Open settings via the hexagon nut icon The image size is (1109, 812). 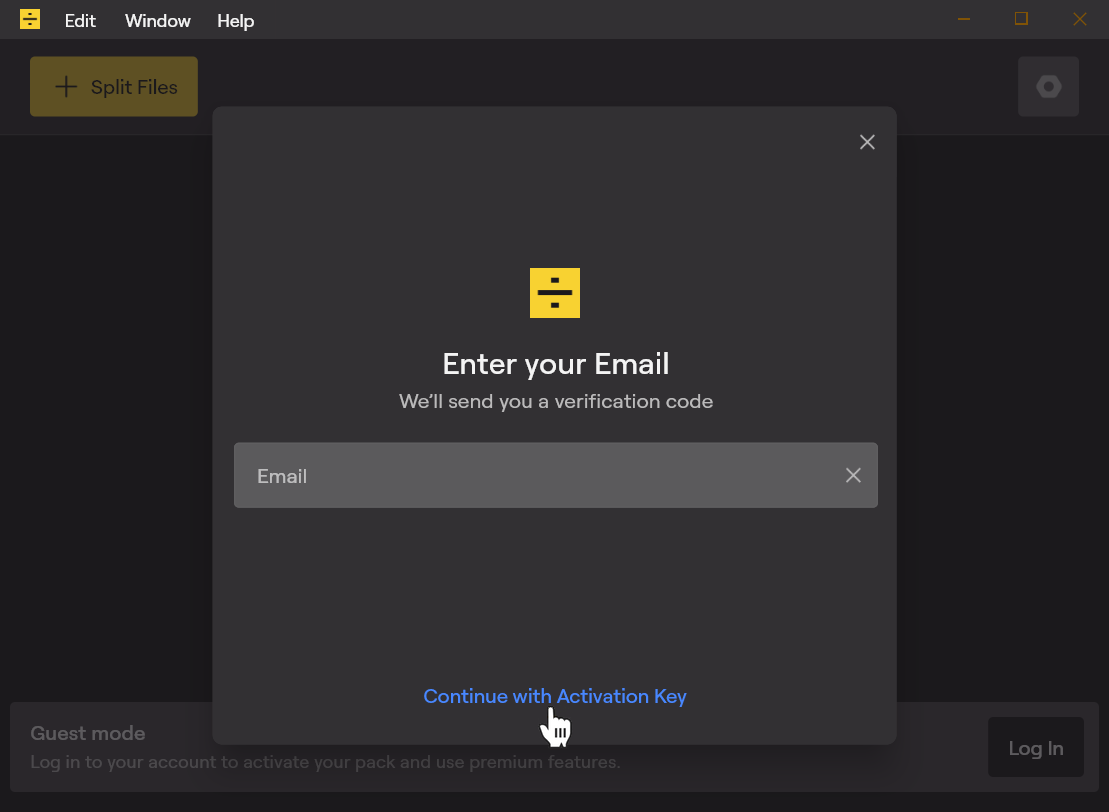tap(1048, 86)
